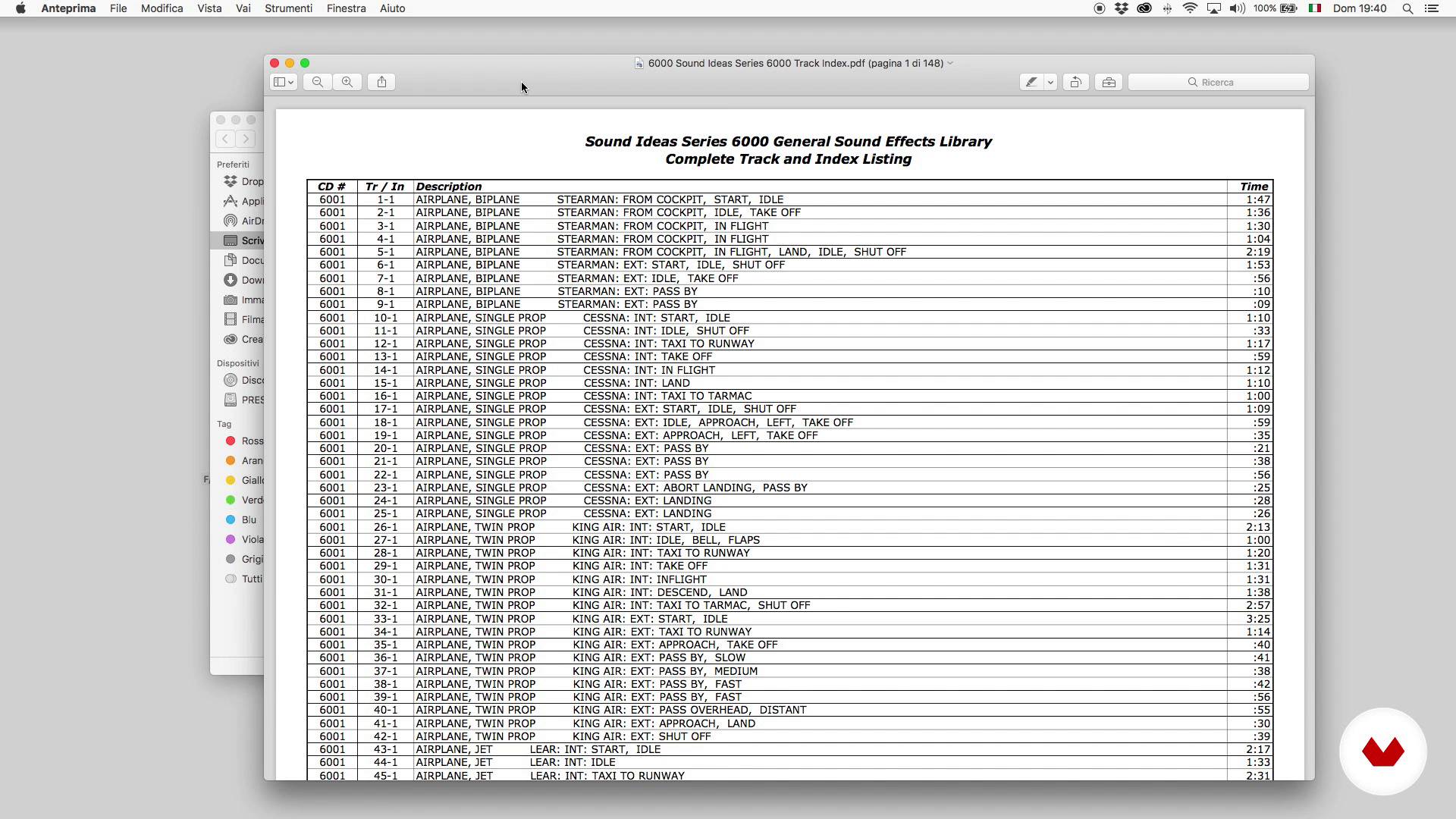
Task: Select Applicazioni in Finder sidebar
Action: tap(237, 202)
